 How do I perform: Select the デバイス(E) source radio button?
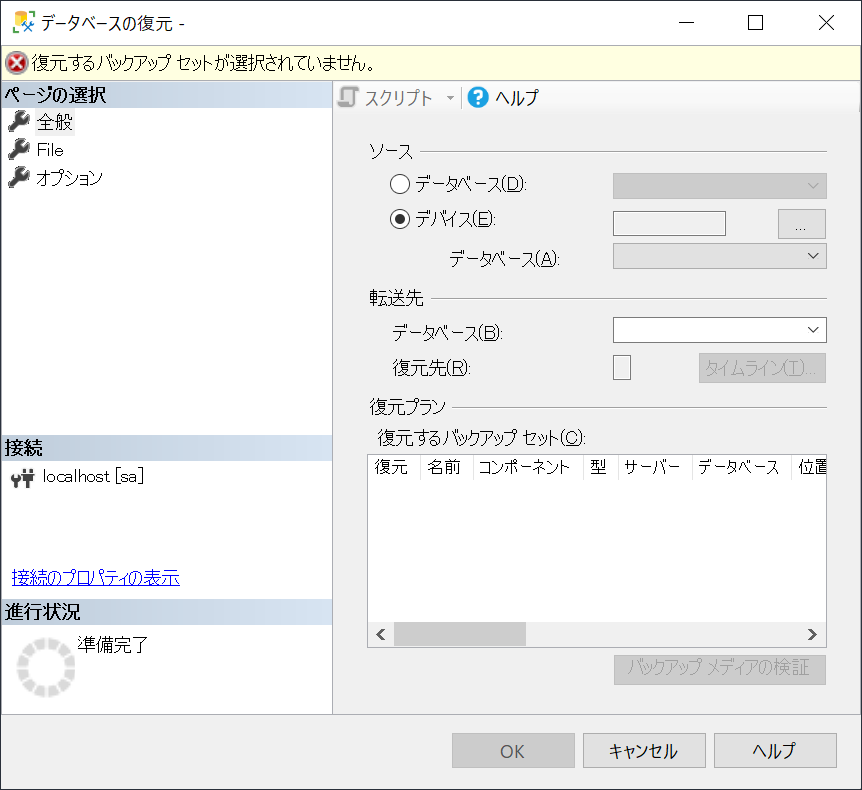pyautogui.click(x=400, y=219)
